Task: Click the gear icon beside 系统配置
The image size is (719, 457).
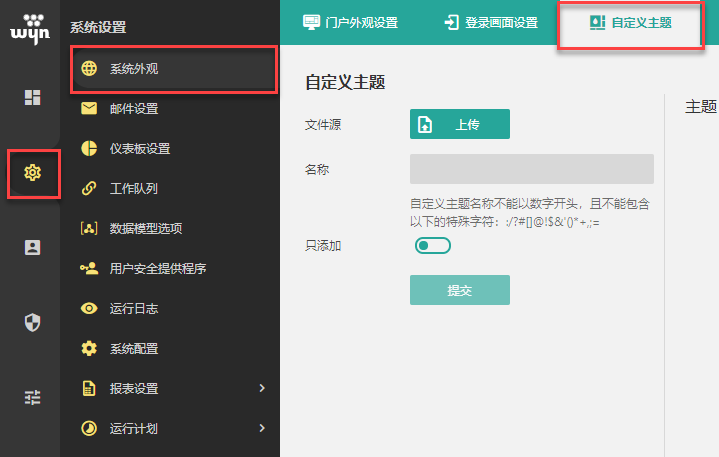Action: click(x=89, y=348)
